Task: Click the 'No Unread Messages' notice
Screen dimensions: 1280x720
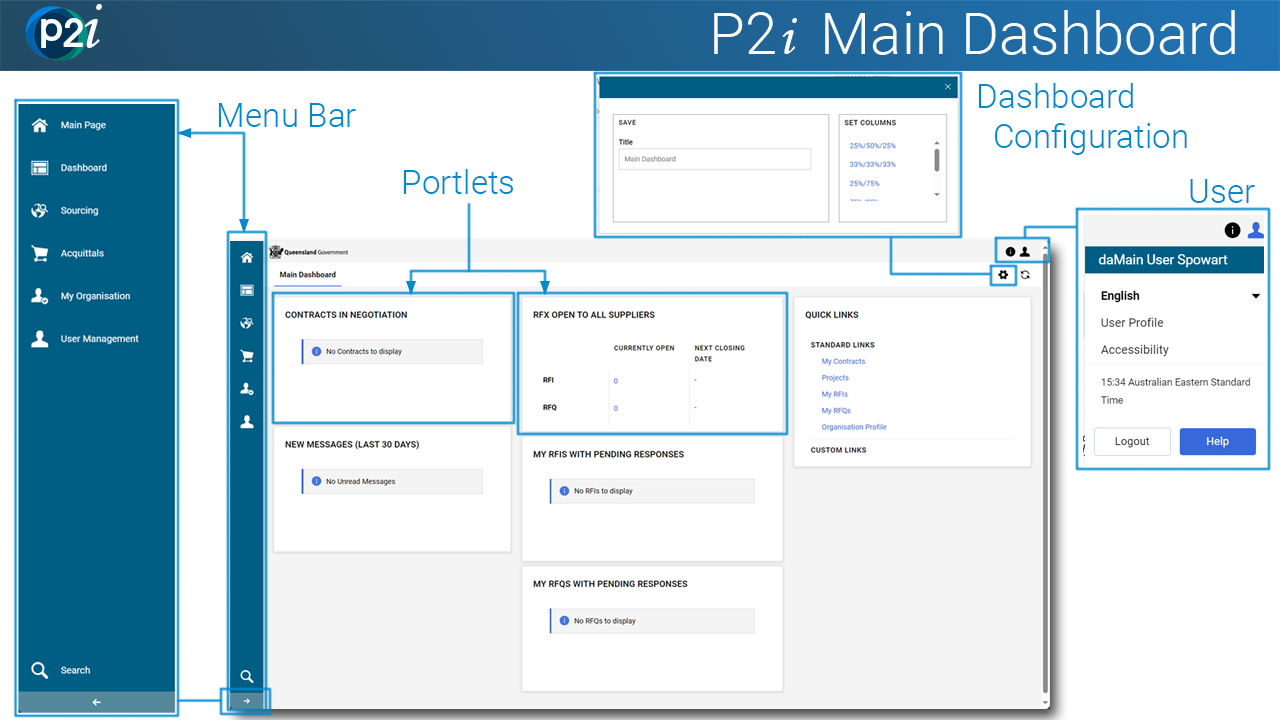Action: pos(392,482)
